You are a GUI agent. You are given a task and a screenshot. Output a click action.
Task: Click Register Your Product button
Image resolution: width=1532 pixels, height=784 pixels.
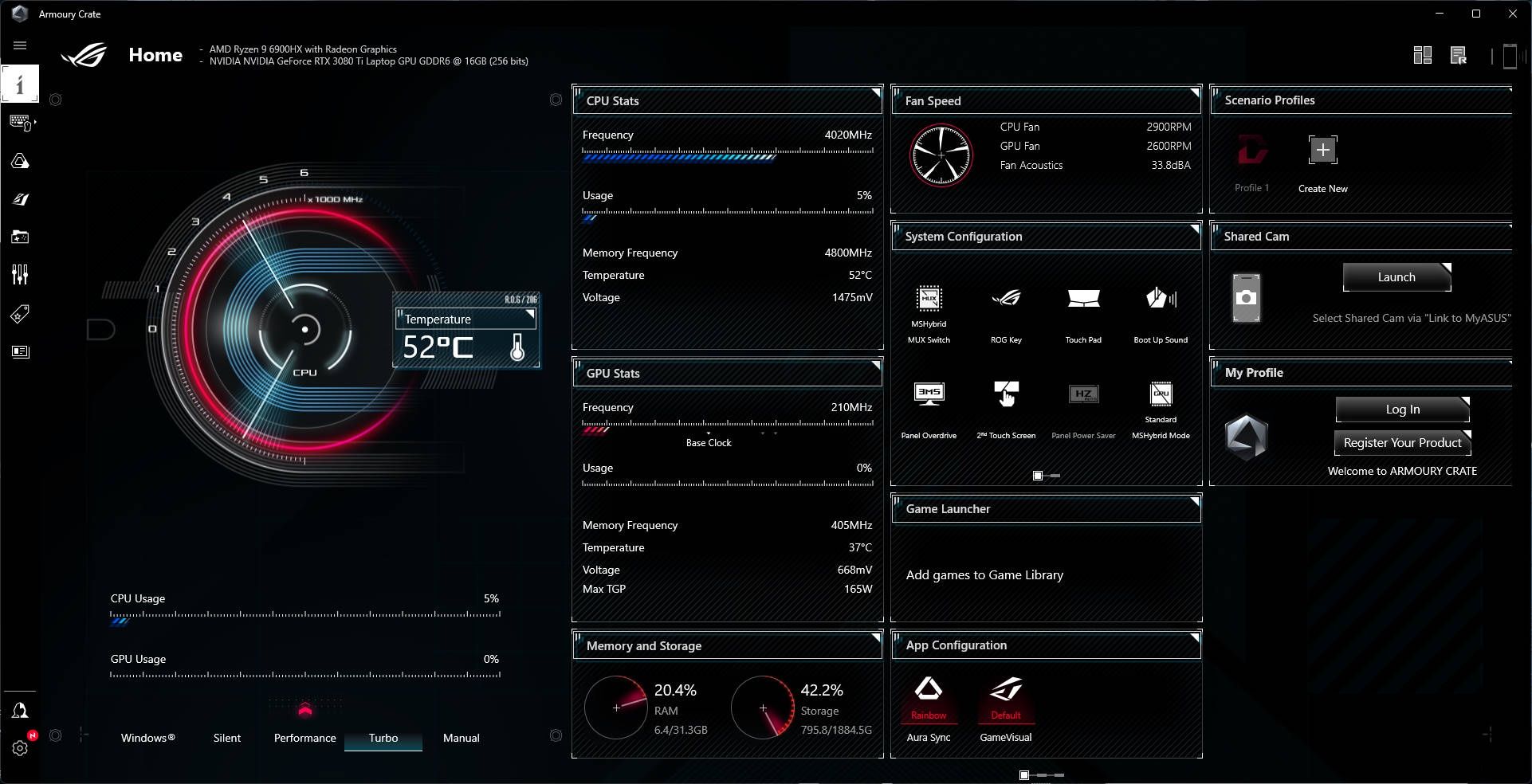(x=1402, y=442)
